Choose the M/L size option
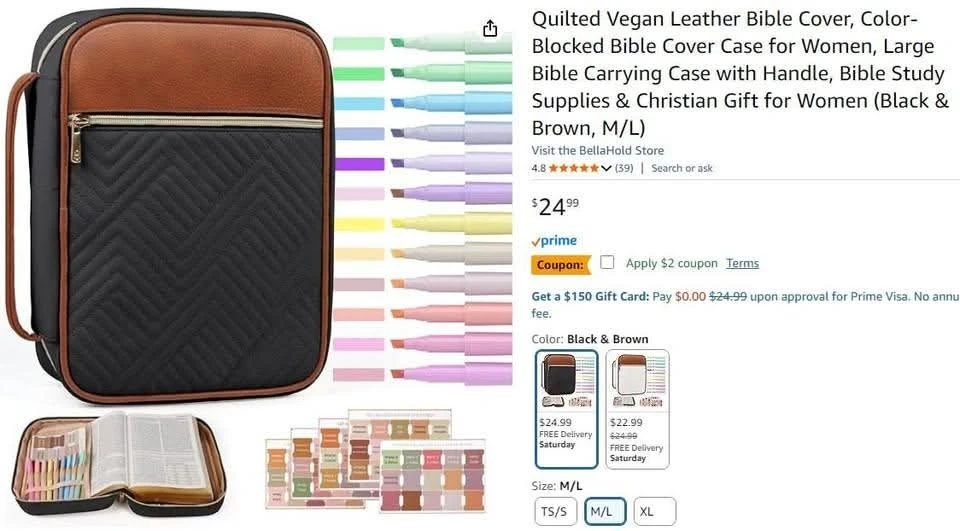The width and height of the screenshot is (960, 531). point(605,512)
